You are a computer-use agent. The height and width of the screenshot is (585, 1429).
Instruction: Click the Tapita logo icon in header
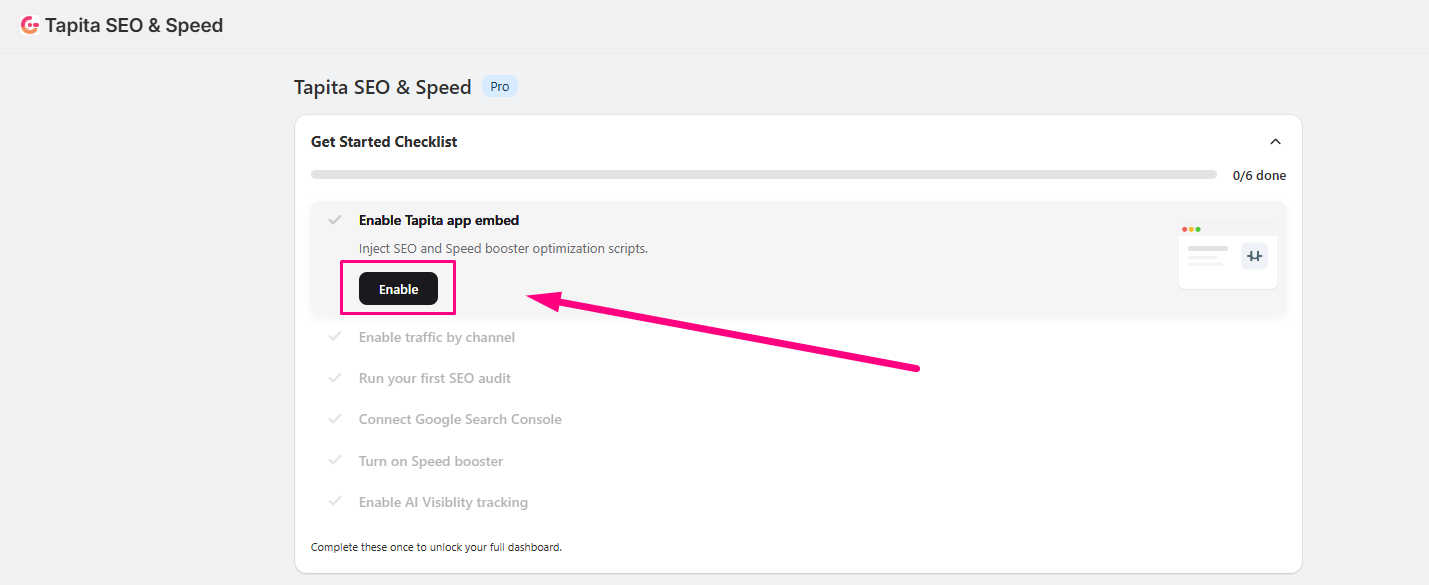click(30, 26)
